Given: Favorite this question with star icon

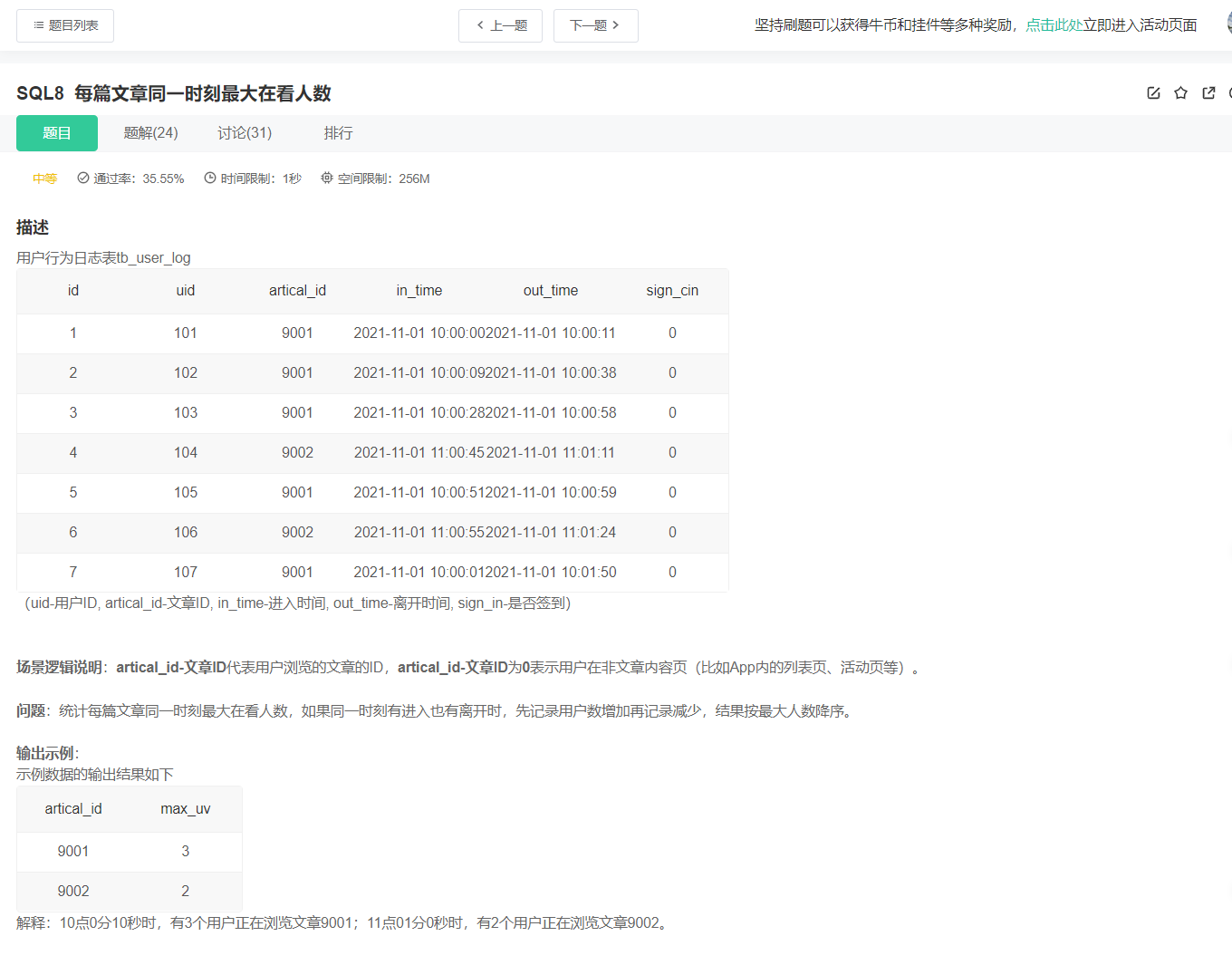Looking at the screenshot, I should 1180,93.
